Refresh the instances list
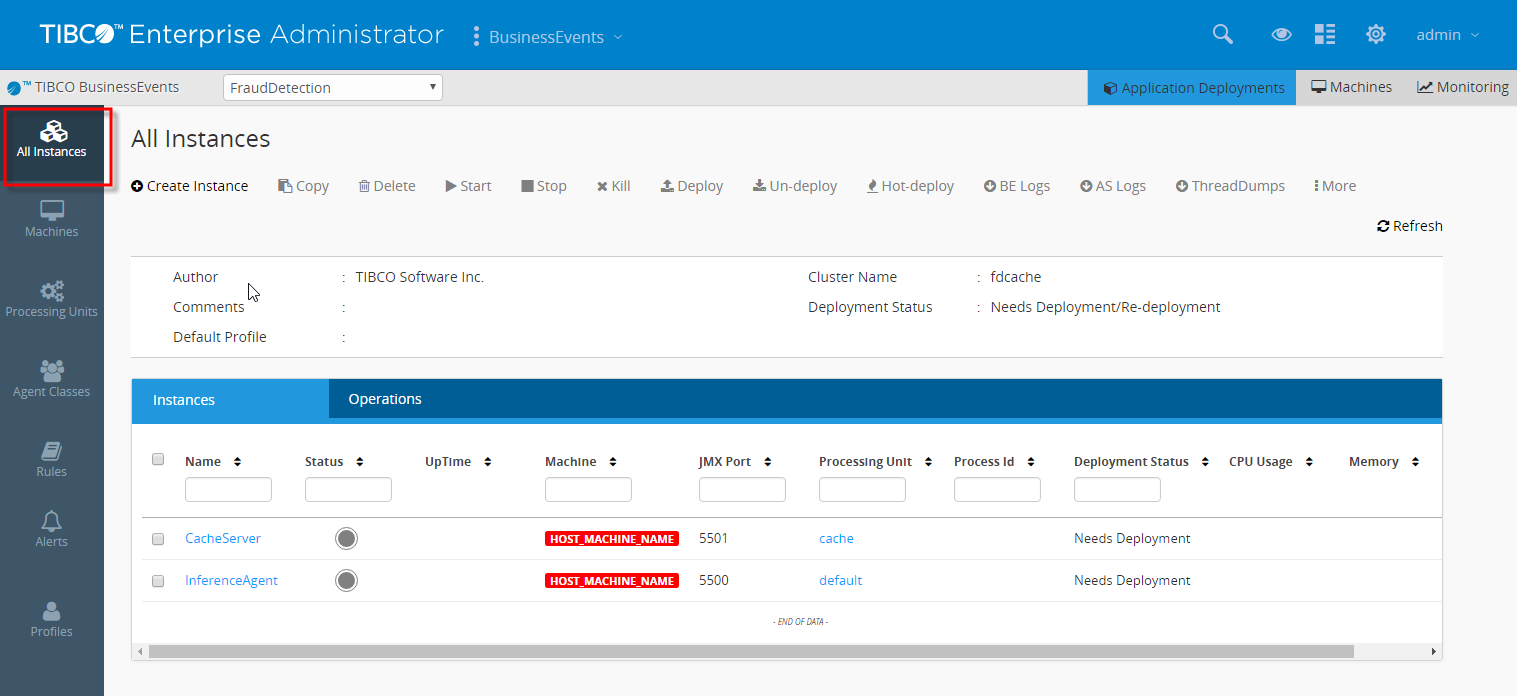Viewport: 1517px width, 696px height. click(1410, 226)
